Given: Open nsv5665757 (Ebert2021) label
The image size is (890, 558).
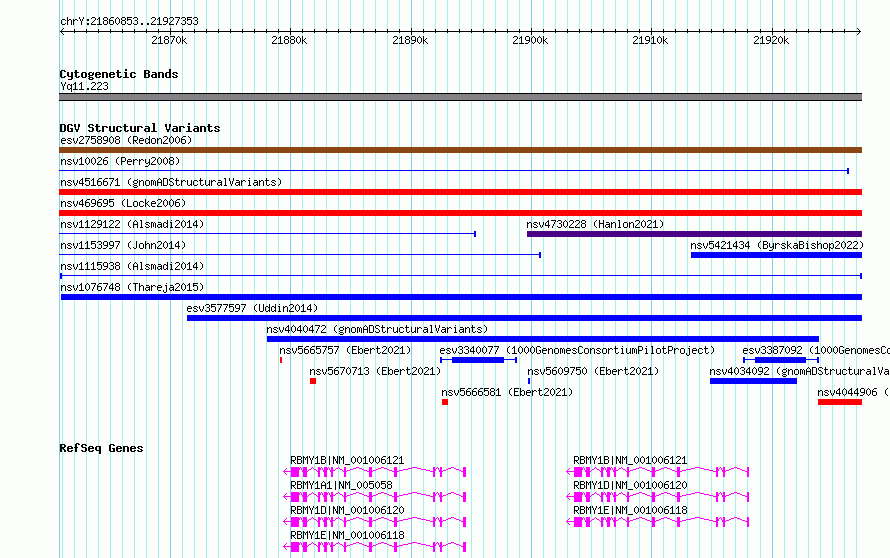Looking at the screenshot, I should coord(345,350).
